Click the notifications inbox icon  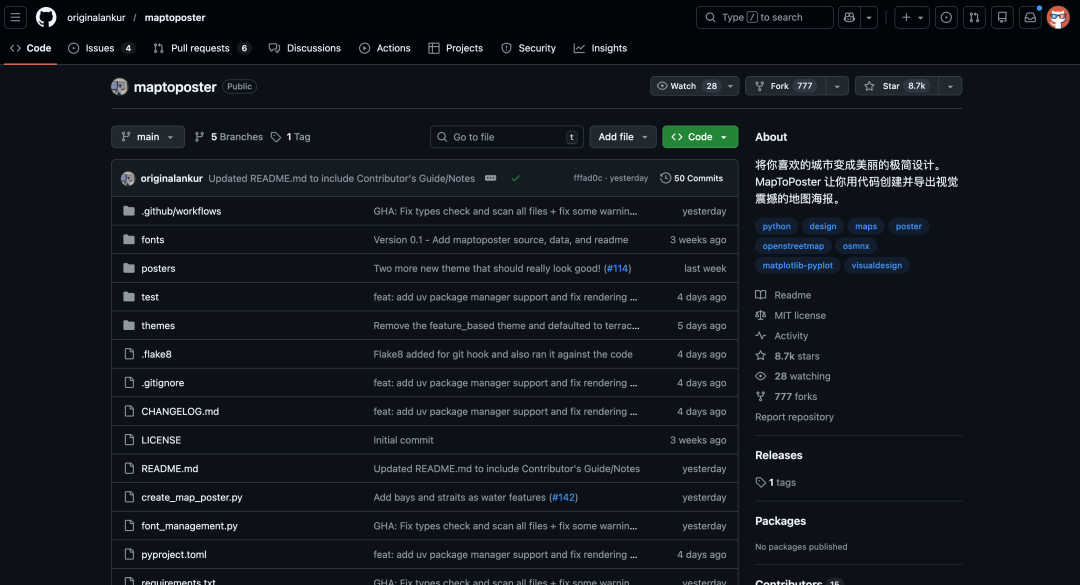pos(1031,17)
